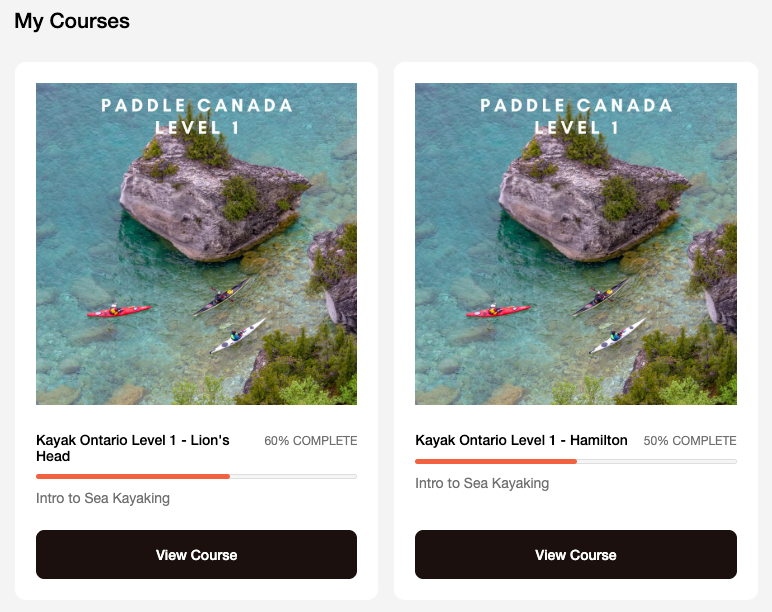The image size is (772, 612).
Task: Click the Lion's Head course progress bar
Action: [x=196, y=476]
